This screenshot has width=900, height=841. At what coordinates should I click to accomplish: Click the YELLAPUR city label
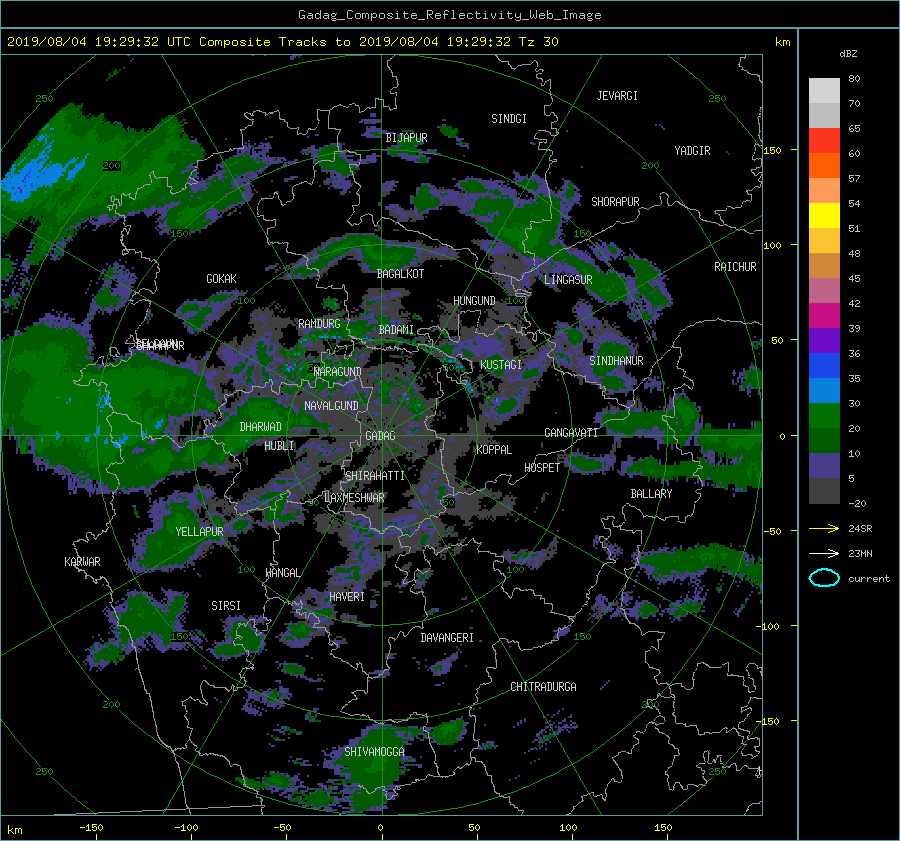(199, 532)
